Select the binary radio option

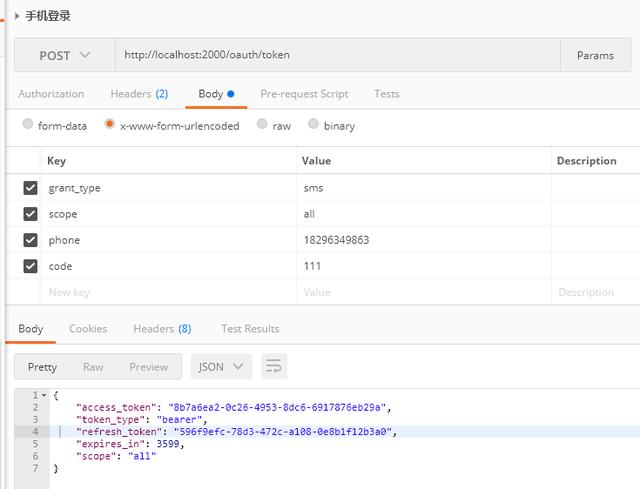tap(313, 124)
